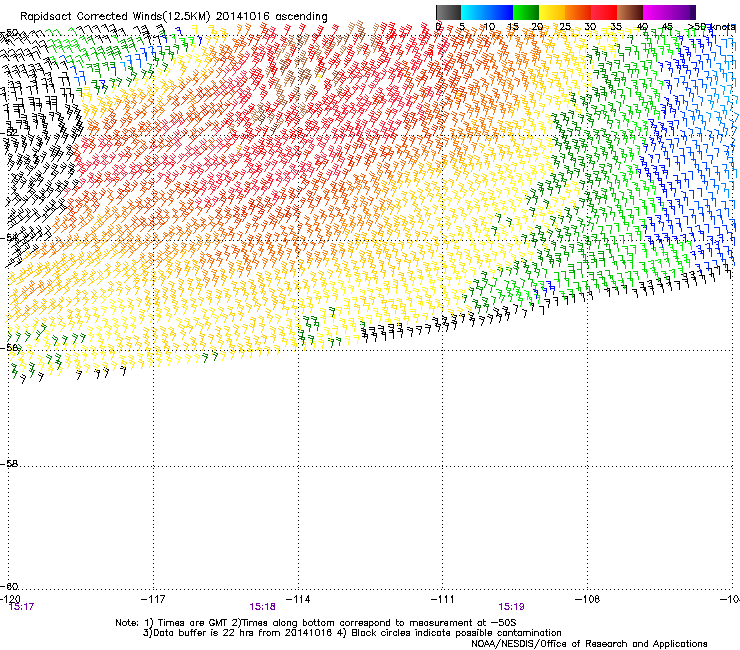Click the 'Times are GMT' note line
This screenshot has height=650, width=740.
click(x=316, y=623)
